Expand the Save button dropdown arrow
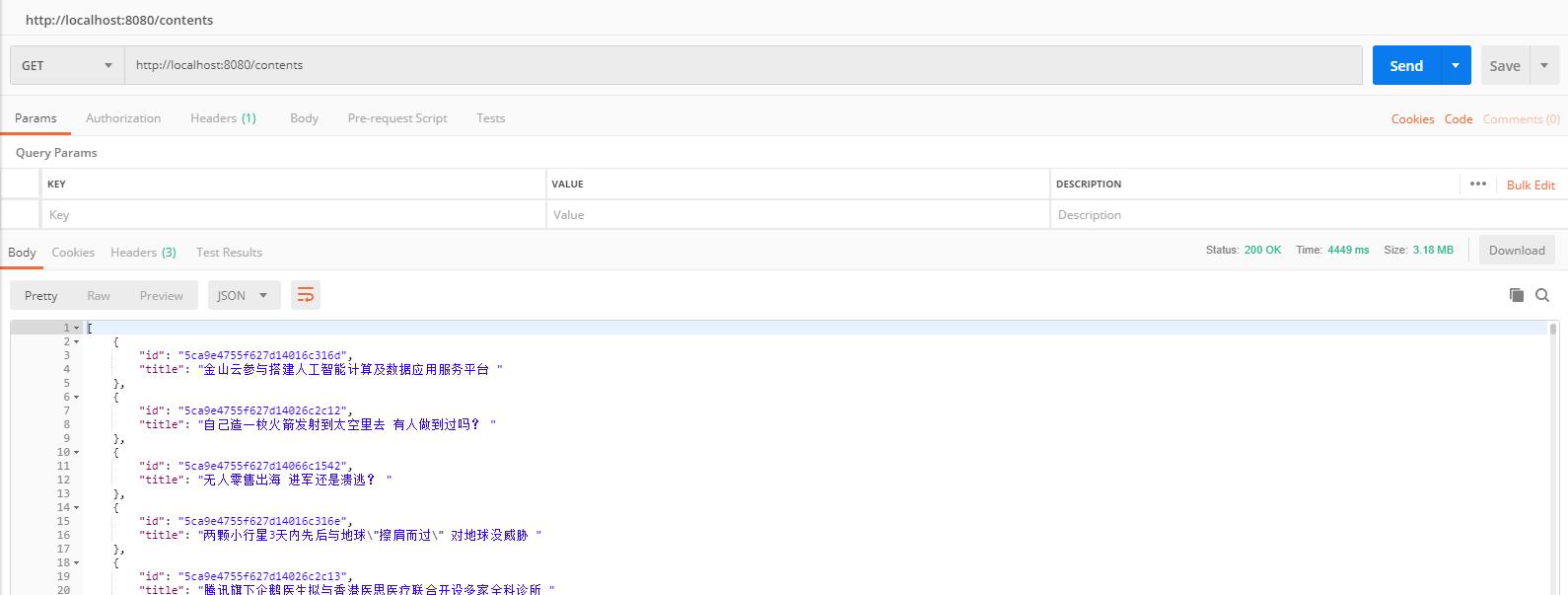1568x595 pixels. pos(1544,65)
